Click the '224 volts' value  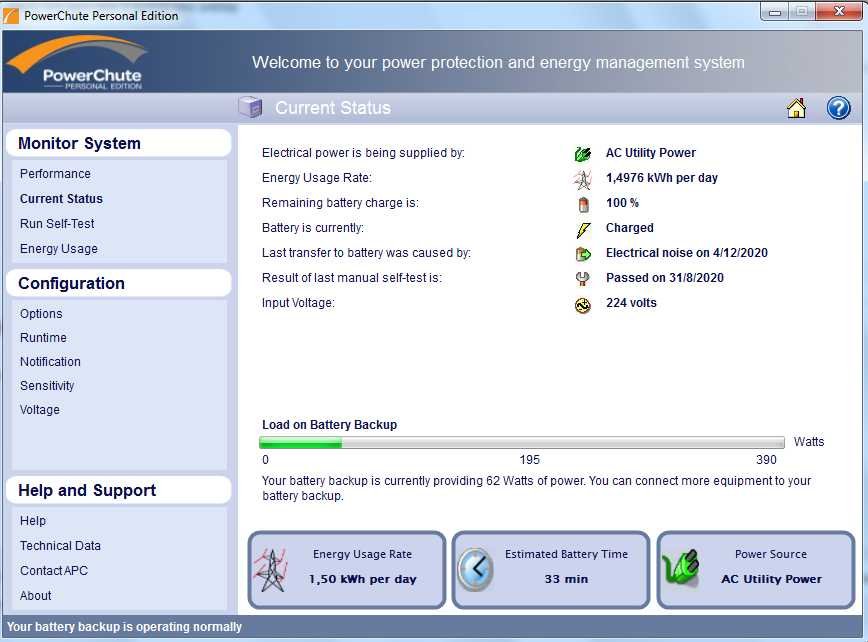pyautogui.click(x=631, y=303)
